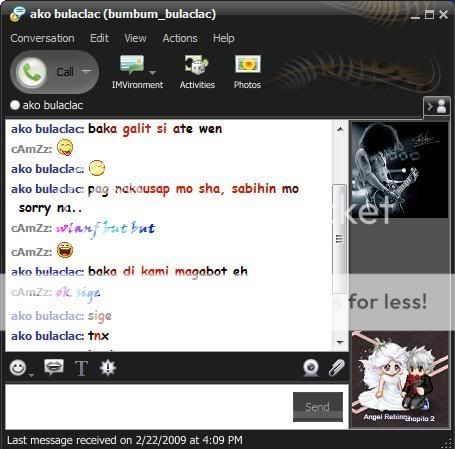Click the chat scrollbar thumb
Image resolution: width=455 pixels, height=449 pixels.
click(x=340, y=239)
